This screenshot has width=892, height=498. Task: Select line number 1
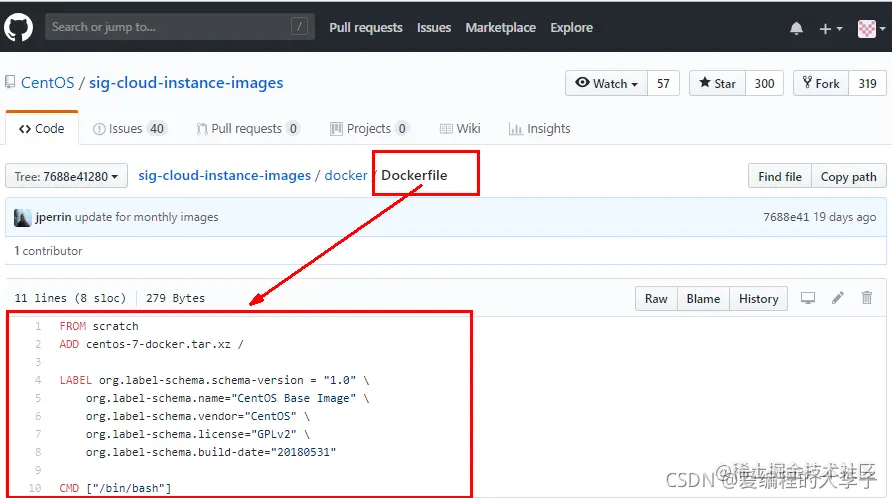38,326
